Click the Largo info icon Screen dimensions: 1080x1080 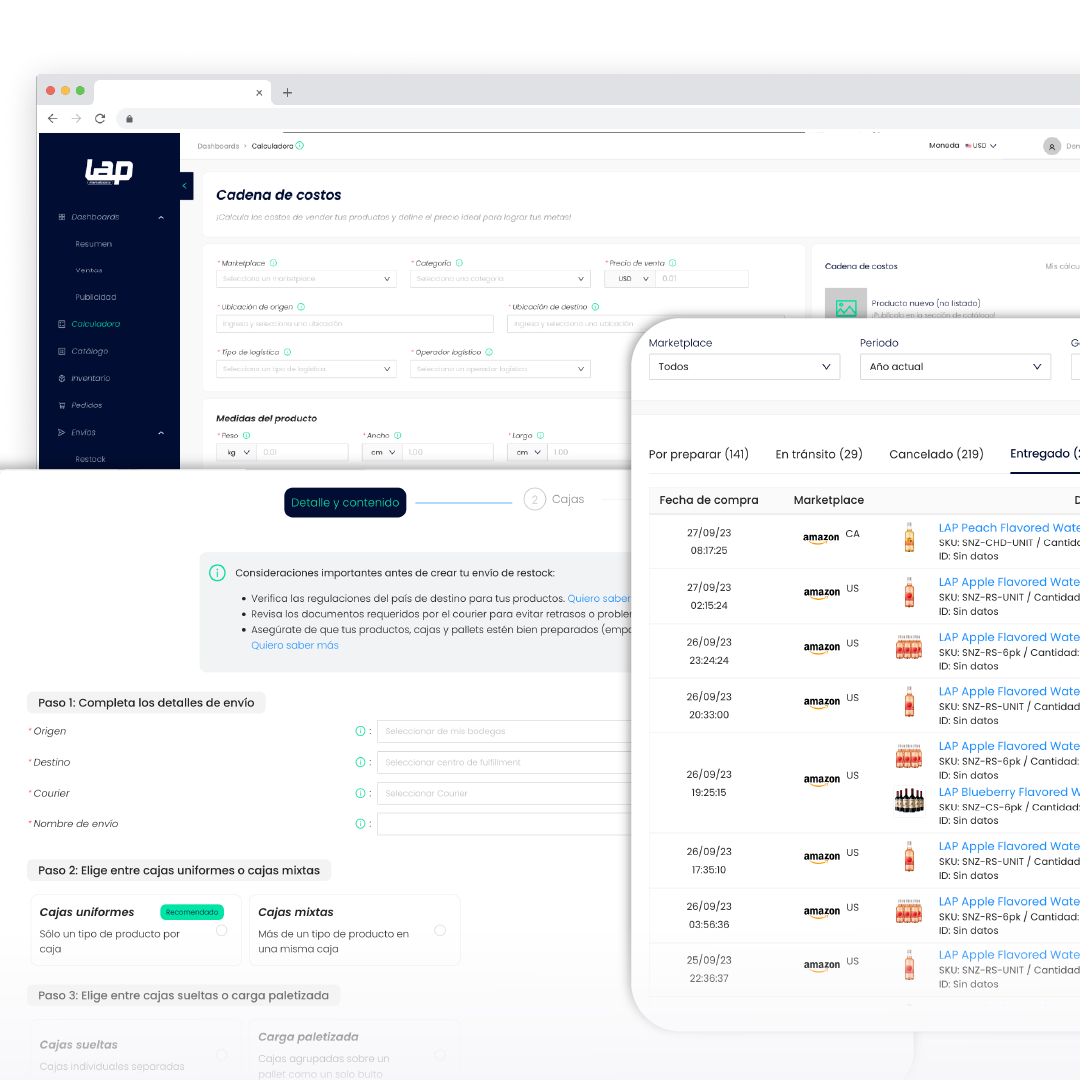(x=540, y=435)
